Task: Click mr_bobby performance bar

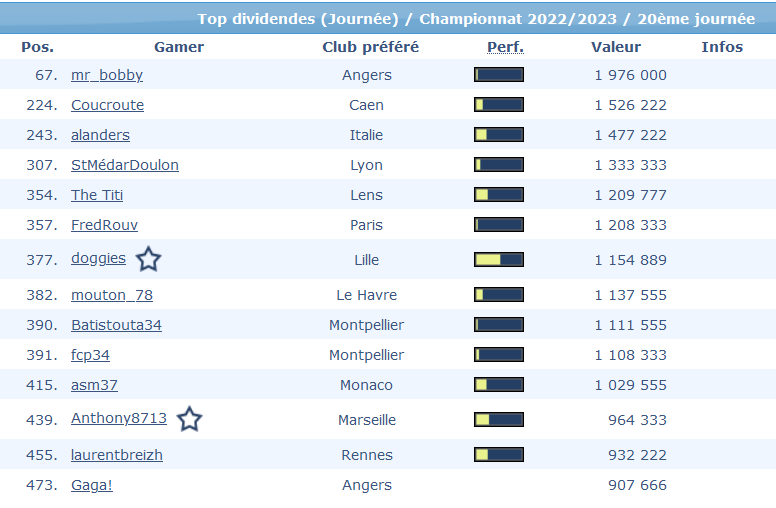Action: (499, 75)
